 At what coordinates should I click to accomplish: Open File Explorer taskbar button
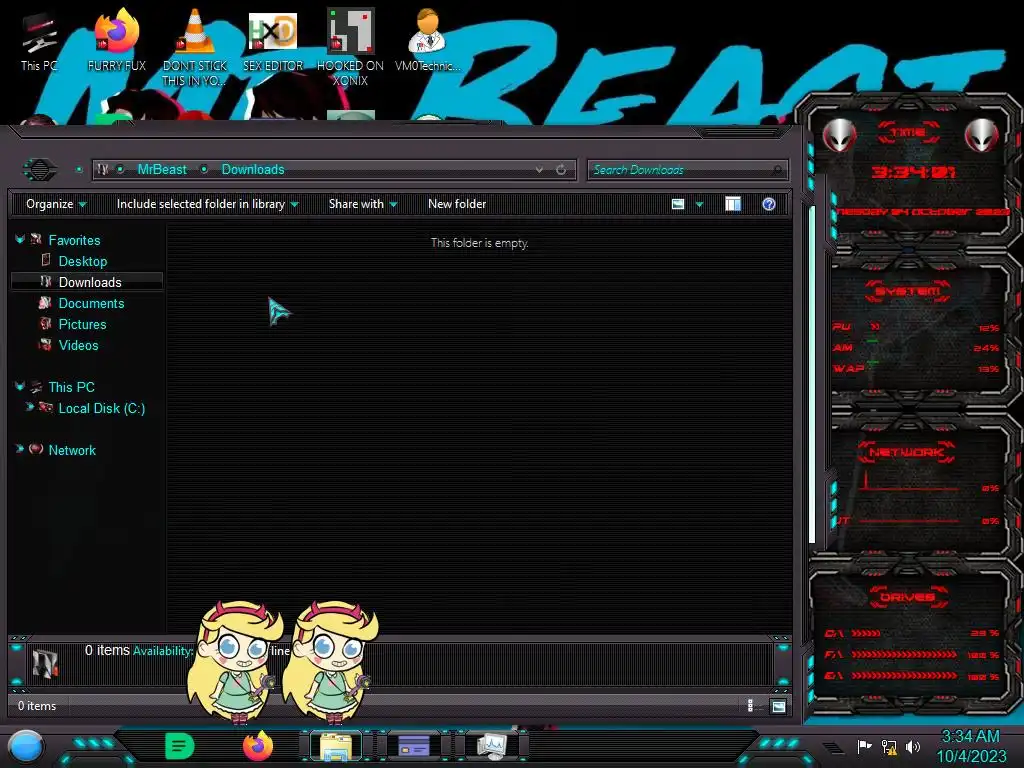336,746
